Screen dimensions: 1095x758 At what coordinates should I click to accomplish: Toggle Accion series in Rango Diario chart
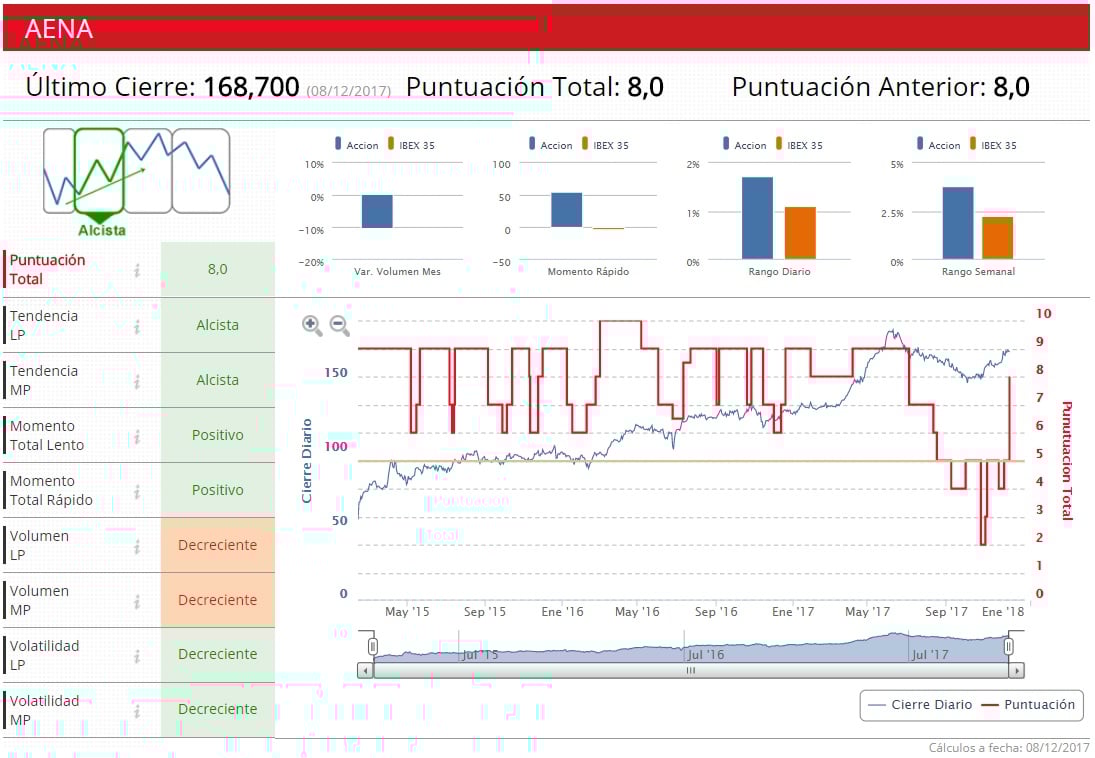[745, 145]
